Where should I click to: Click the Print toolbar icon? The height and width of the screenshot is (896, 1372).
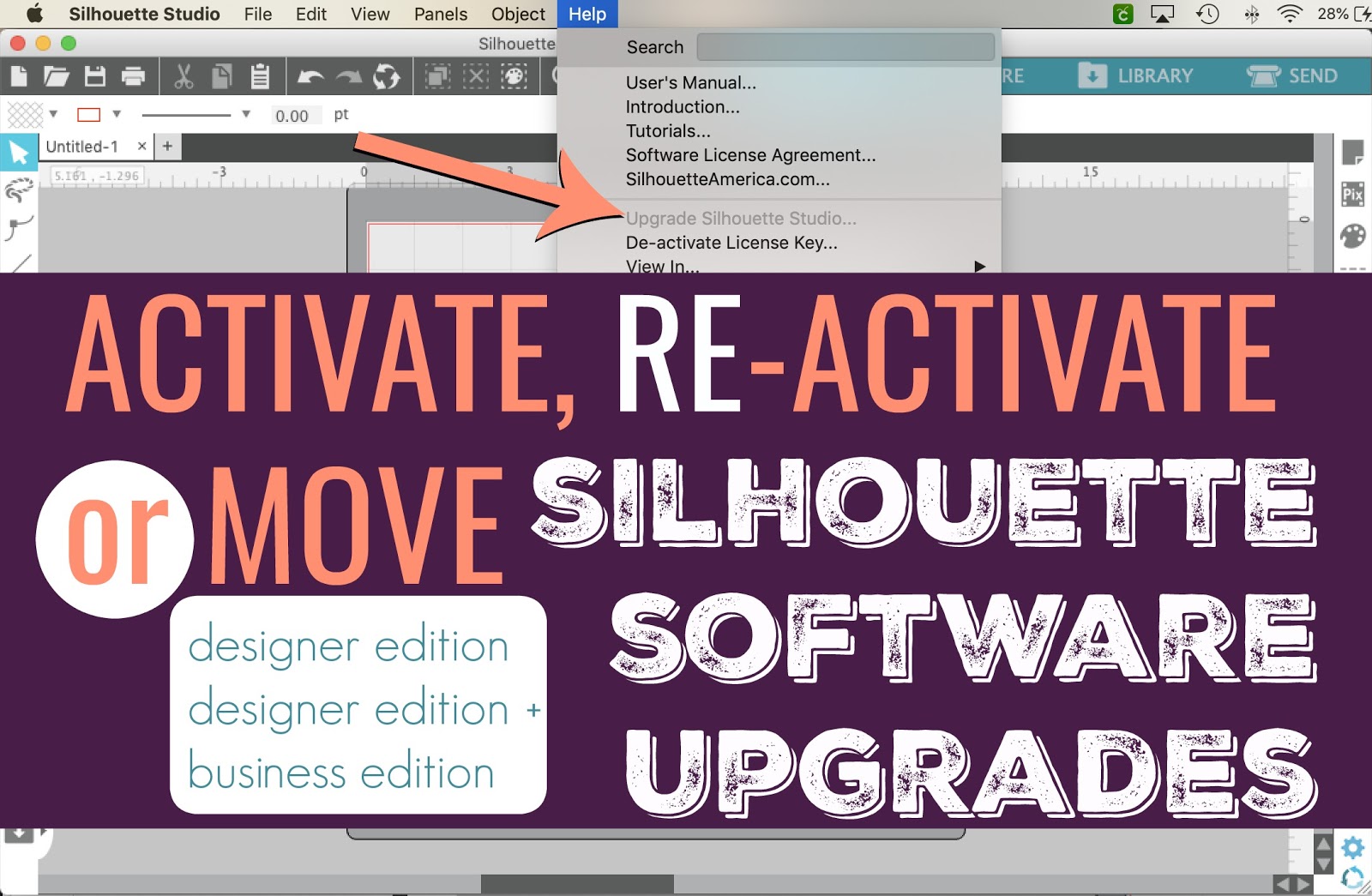pyautogui.click(x=133, y=76)
